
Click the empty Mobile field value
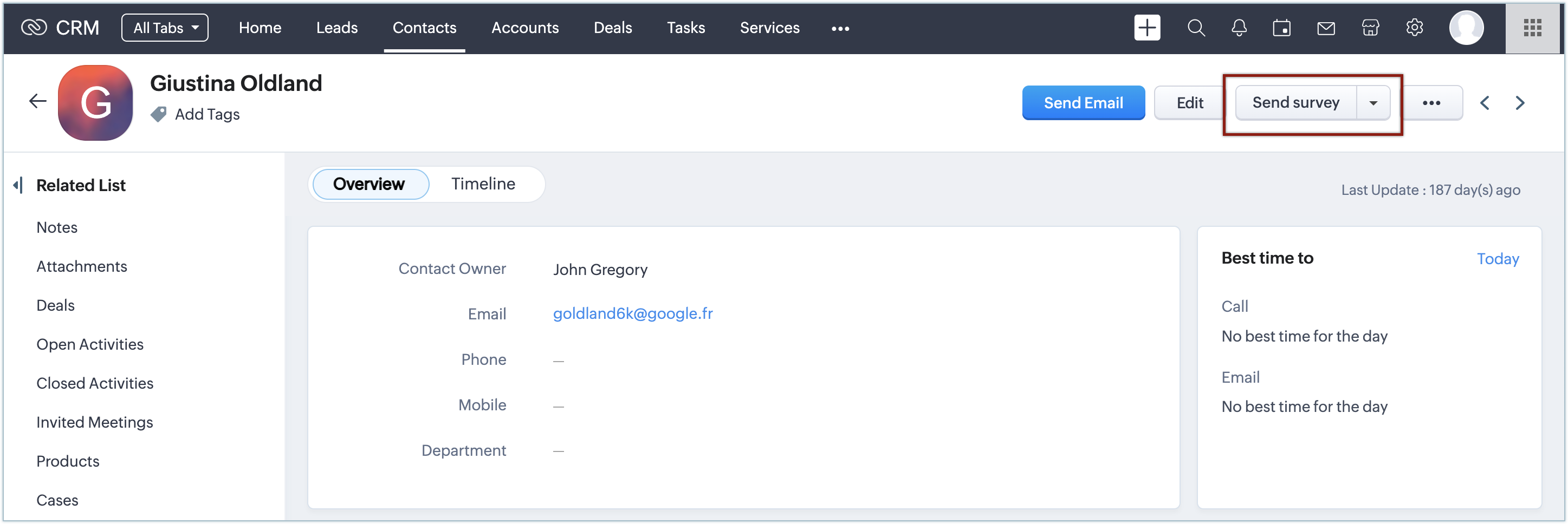(558, 406)
